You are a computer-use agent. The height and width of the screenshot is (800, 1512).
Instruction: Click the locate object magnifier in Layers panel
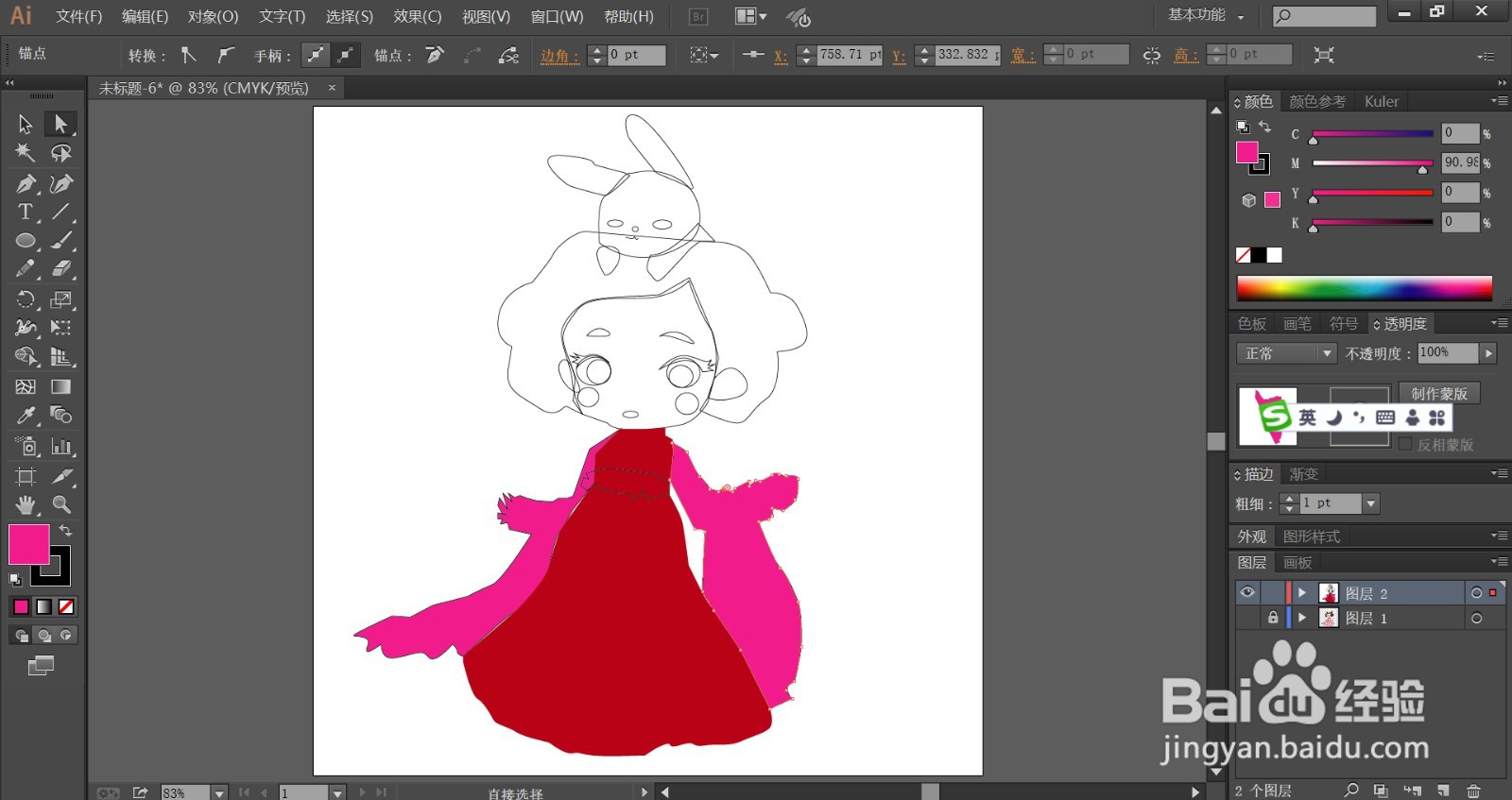pos(1351,790)
